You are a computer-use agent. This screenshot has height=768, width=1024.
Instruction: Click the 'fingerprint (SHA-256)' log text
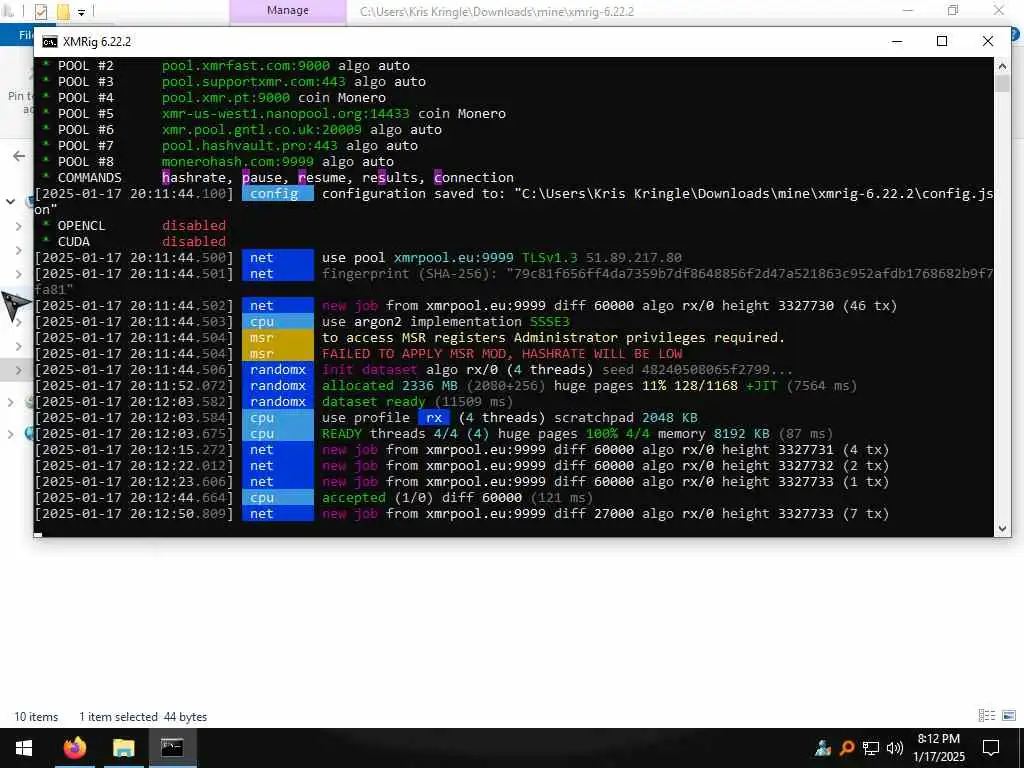tap(409, 274)
